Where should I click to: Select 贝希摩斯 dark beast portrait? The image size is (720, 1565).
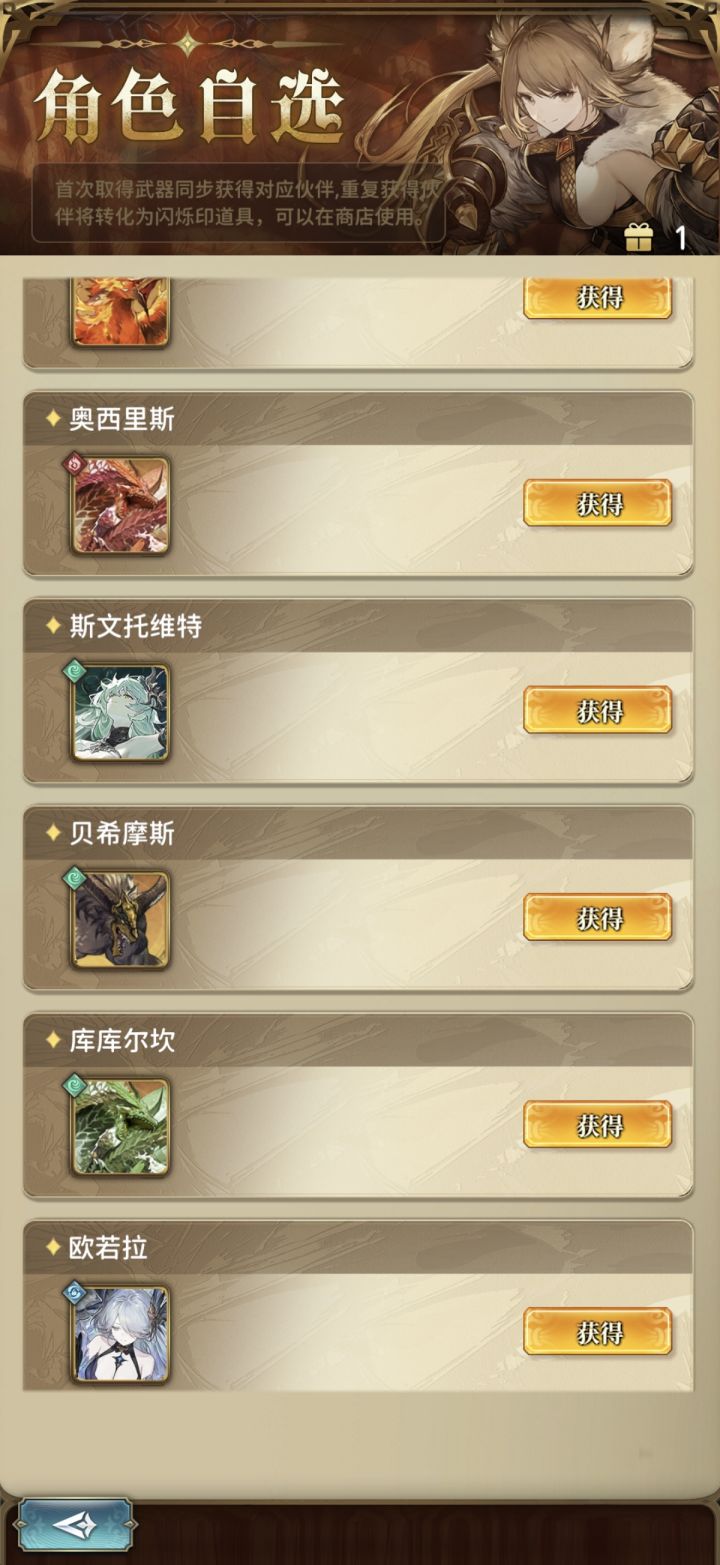pos(120,919)
